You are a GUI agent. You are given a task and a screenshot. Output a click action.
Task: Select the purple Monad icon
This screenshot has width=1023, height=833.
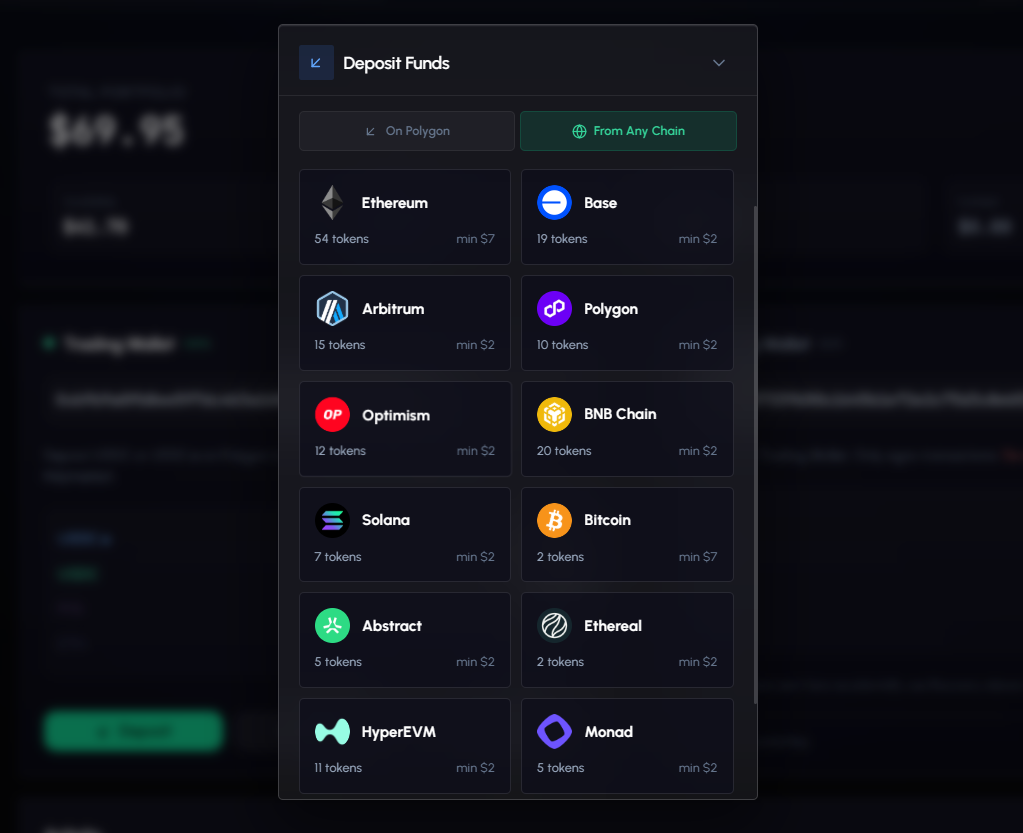pyautogui.click(x=554, y=732)
